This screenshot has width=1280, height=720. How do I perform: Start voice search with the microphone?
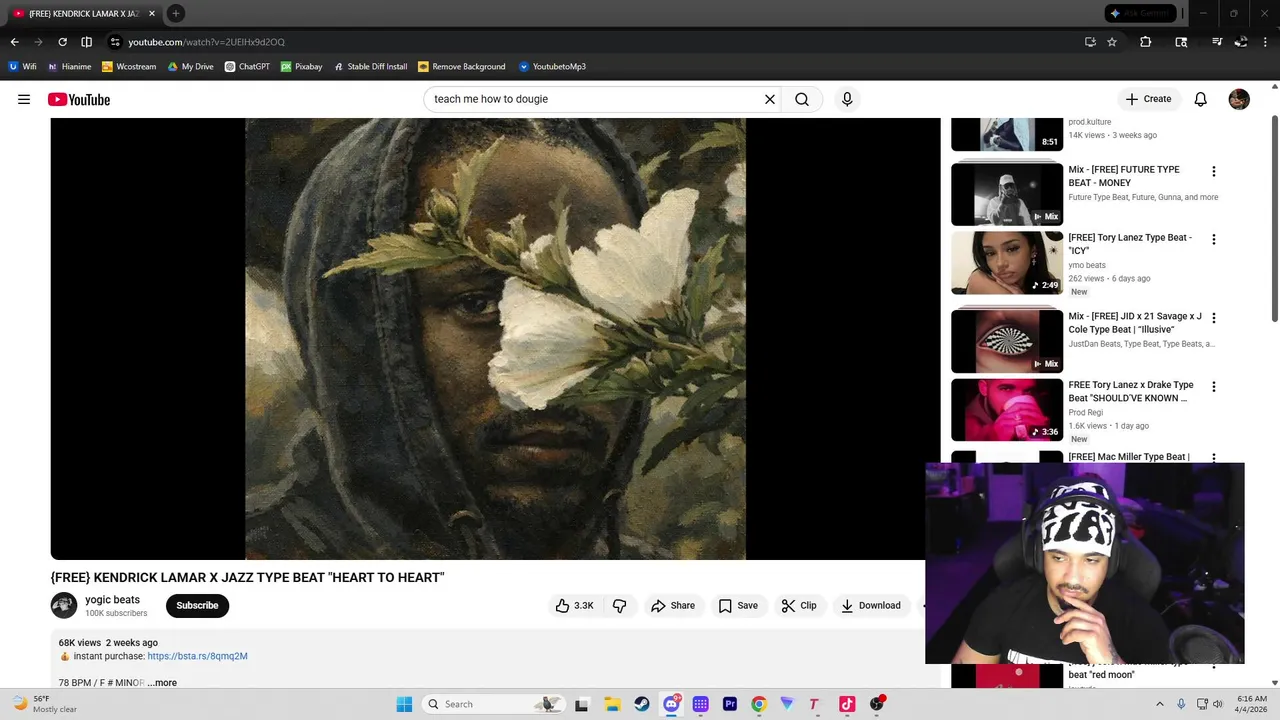(x=847, y=99)
